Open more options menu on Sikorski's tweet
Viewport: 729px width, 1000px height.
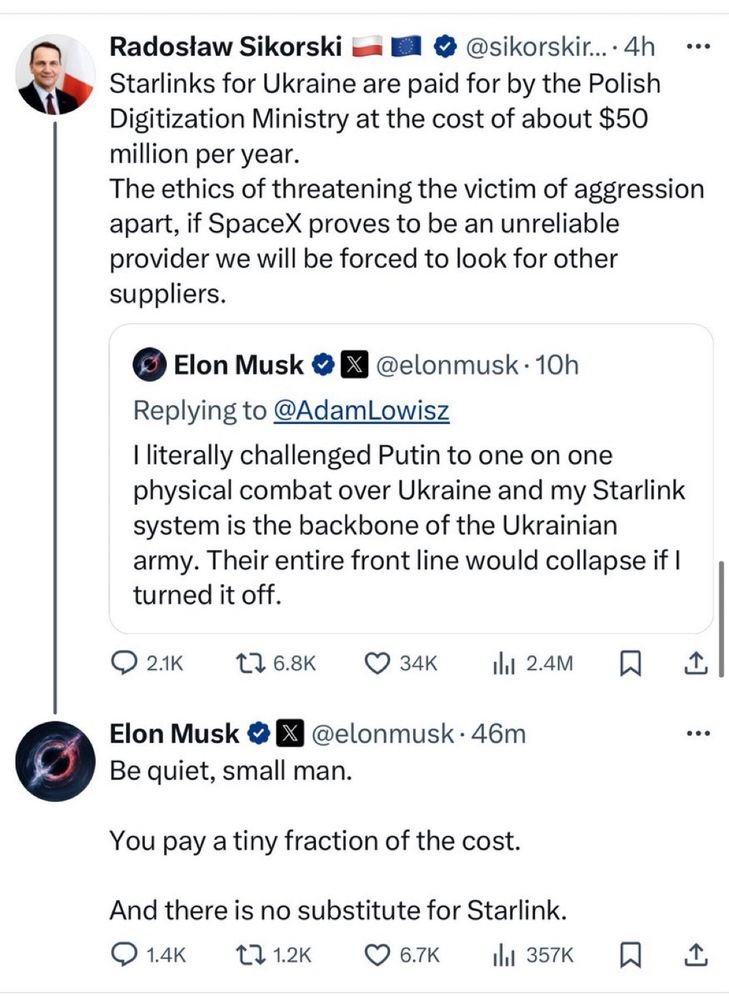point(697,46)
